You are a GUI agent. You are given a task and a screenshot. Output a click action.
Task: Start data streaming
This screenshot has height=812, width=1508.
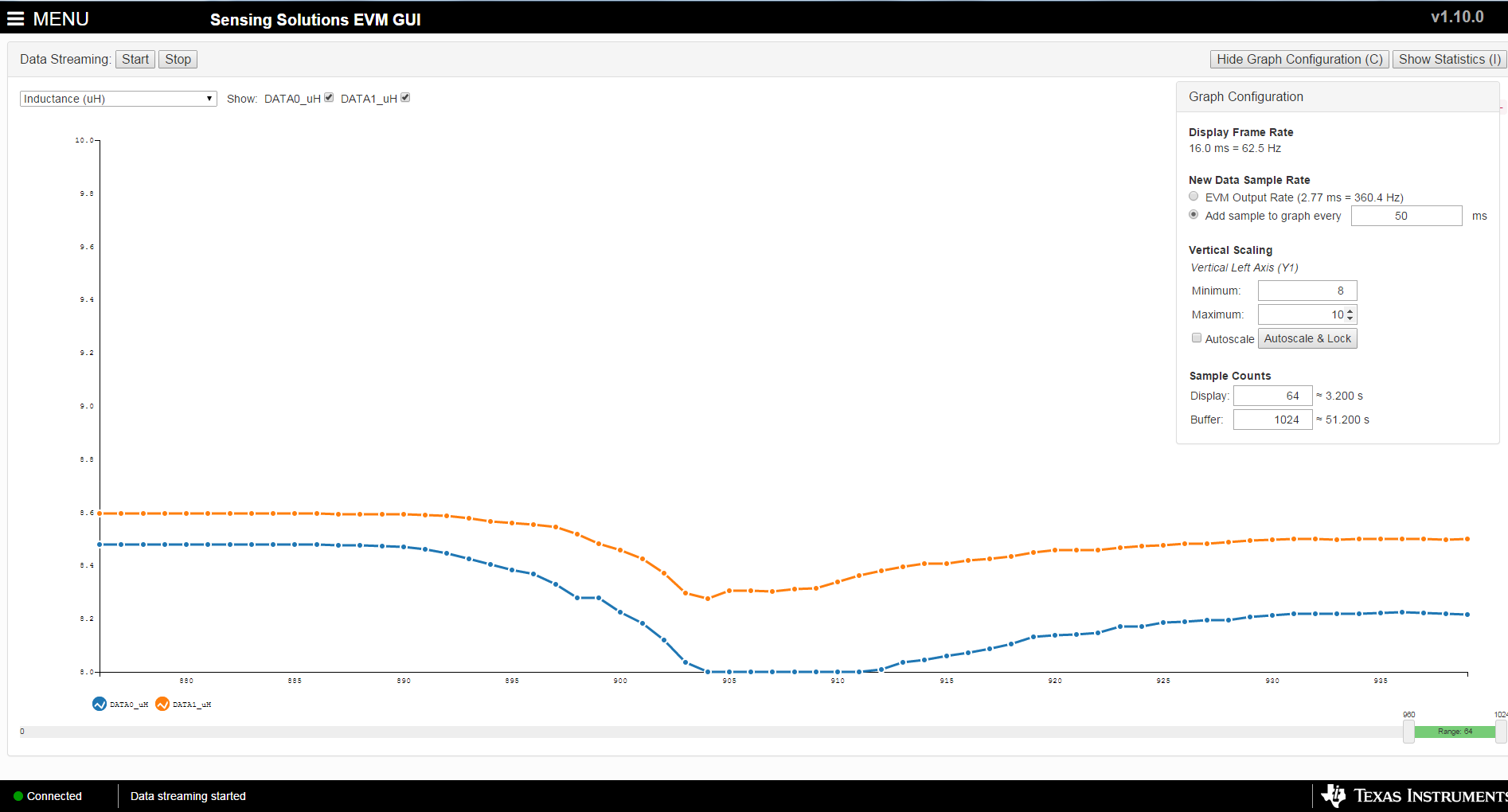(135, 60)
